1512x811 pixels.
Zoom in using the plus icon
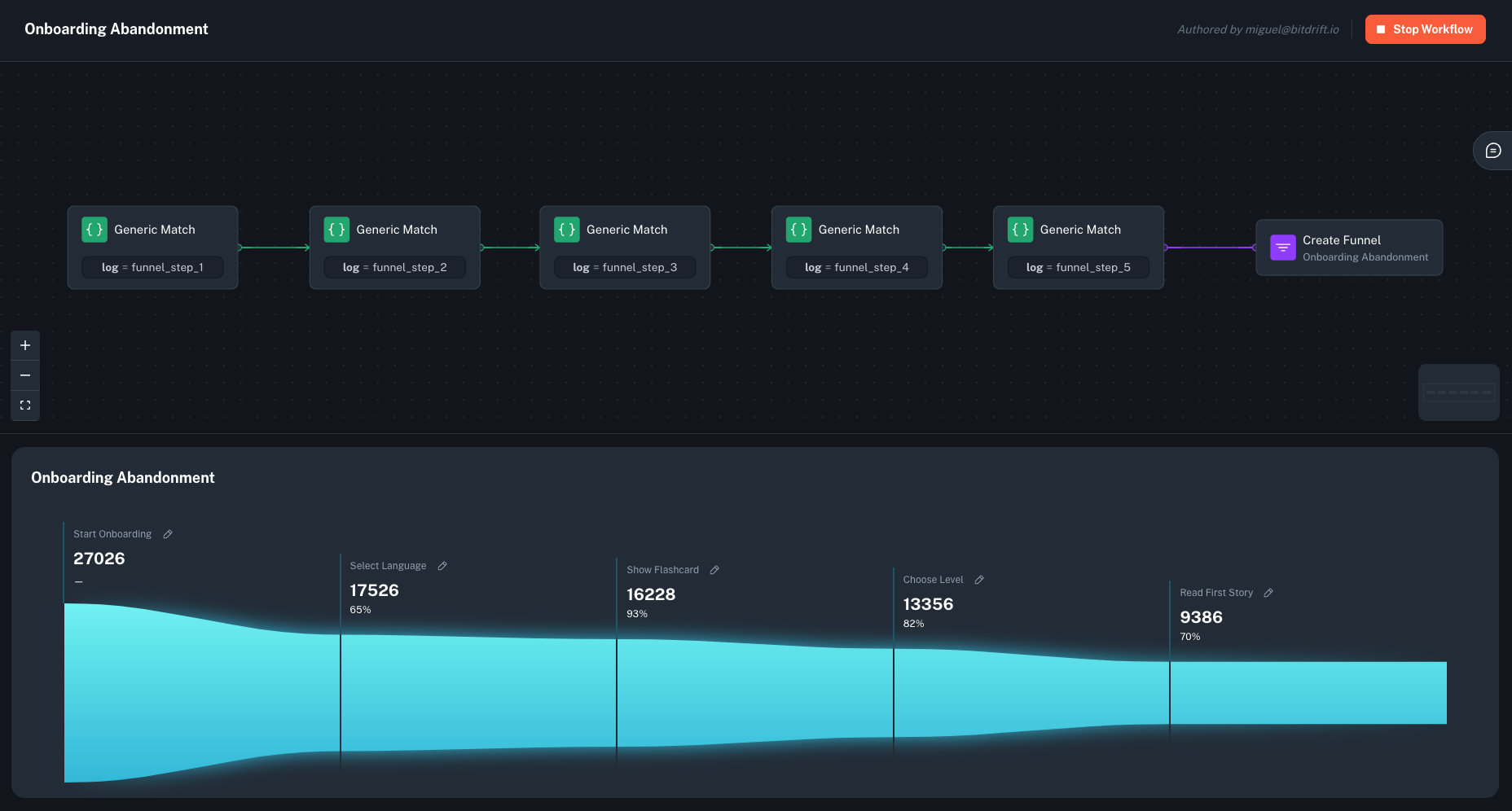click(x=25, y=345)
